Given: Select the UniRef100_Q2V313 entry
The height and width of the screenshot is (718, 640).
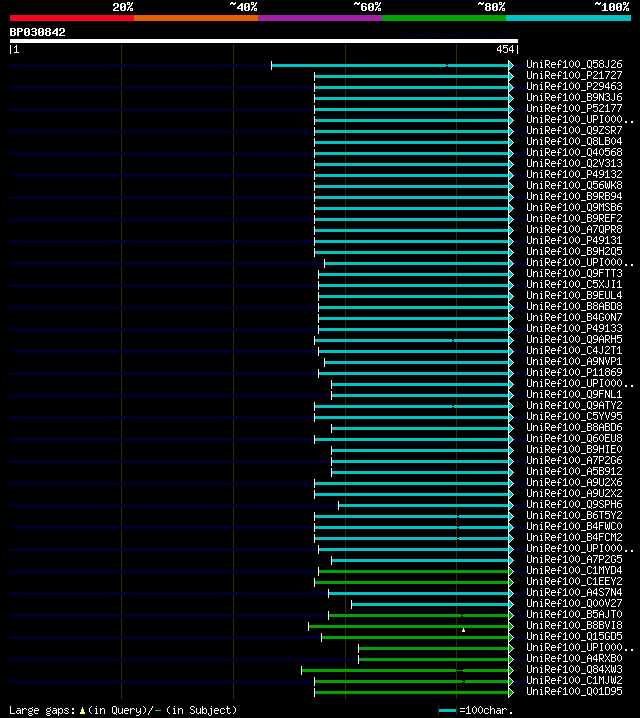Looking at the screenshot, I should (574, 163).
